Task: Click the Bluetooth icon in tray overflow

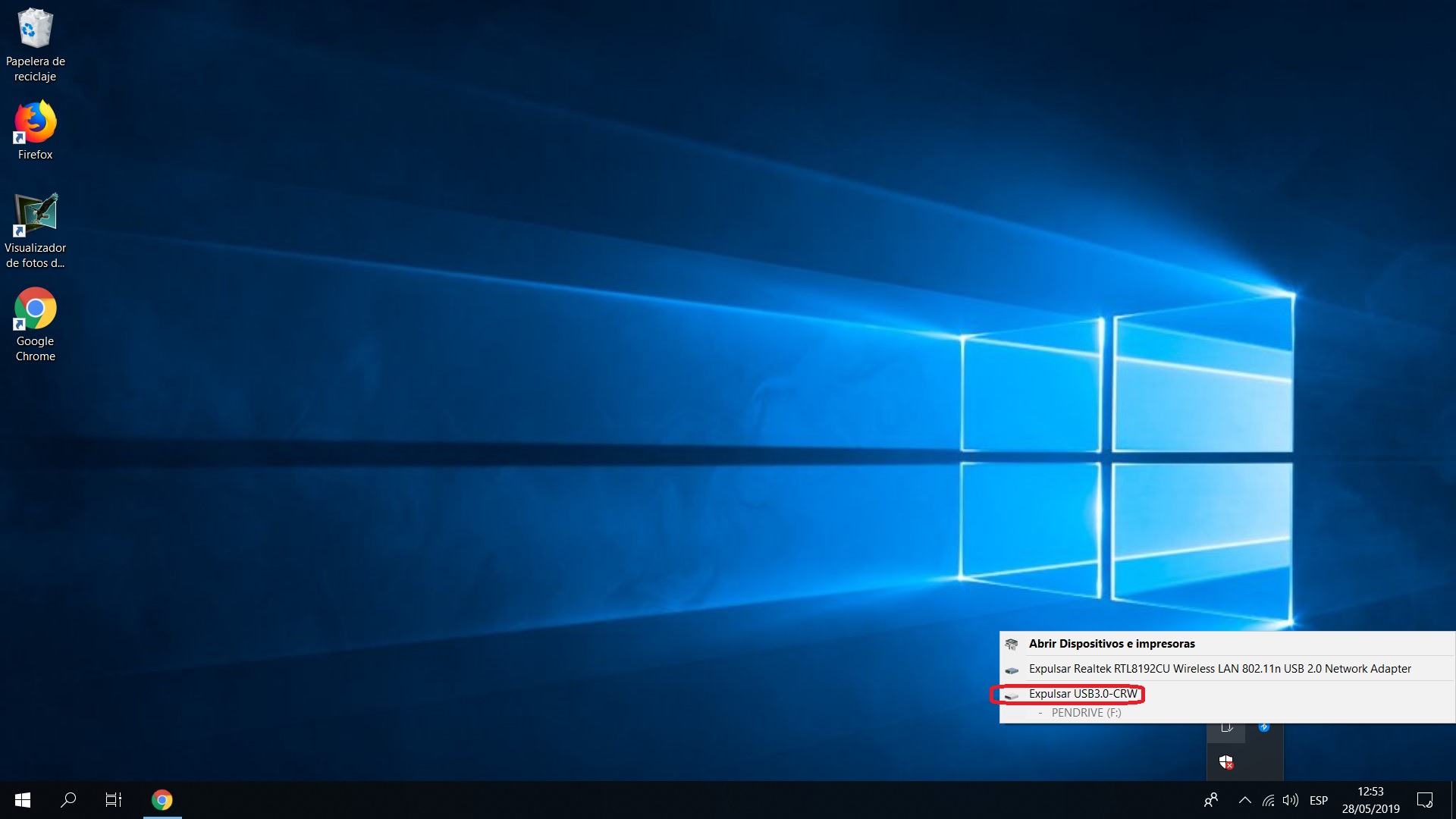Action: (1264, 727)
